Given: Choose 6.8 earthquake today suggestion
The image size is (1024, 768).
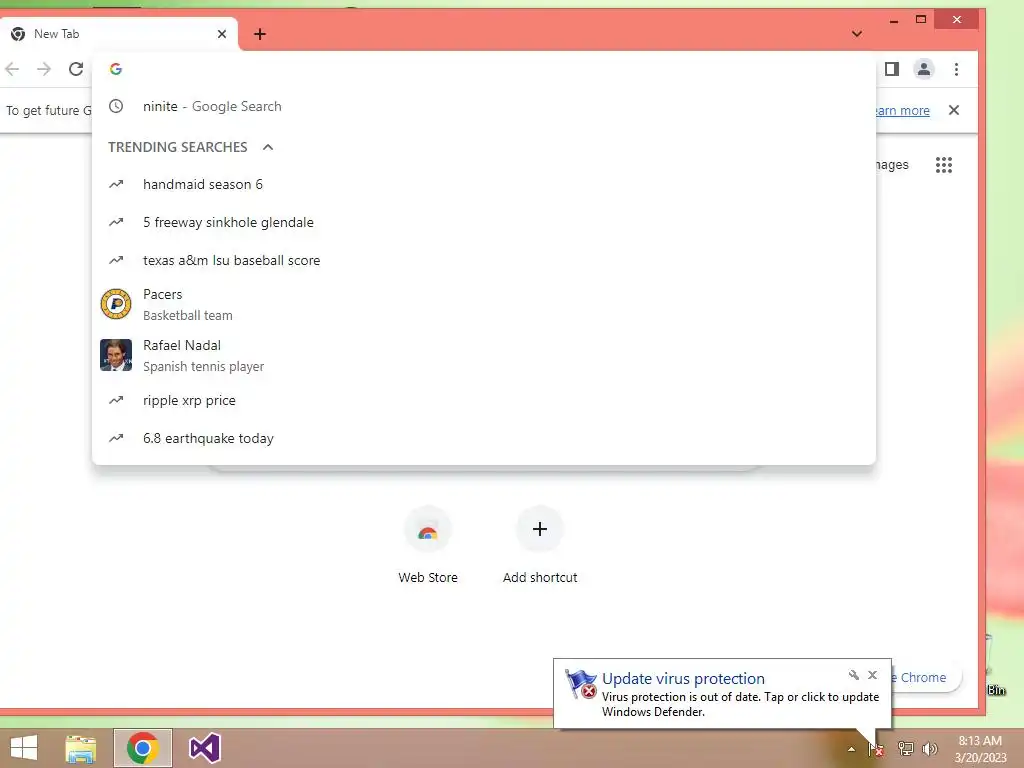Looking at the screenshot, I should [x=483, y=438].
